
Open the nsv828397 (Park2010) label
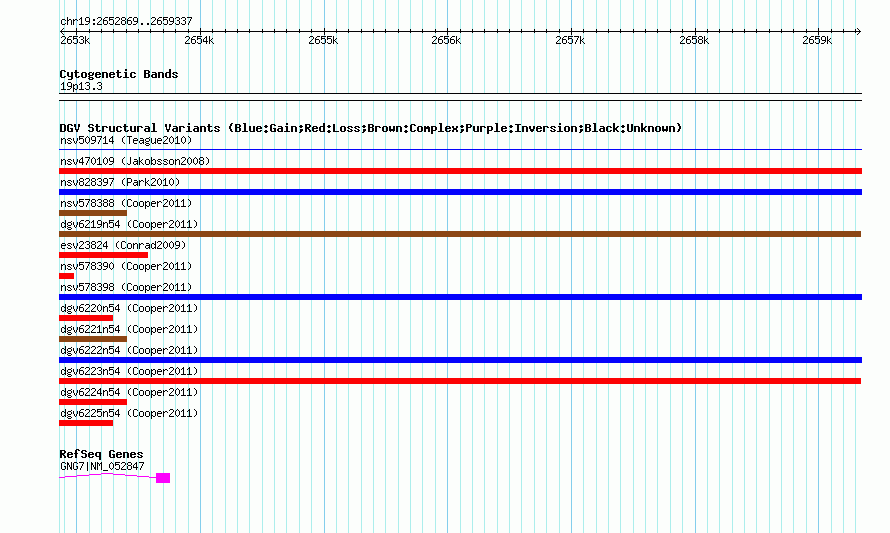[120, 182]
